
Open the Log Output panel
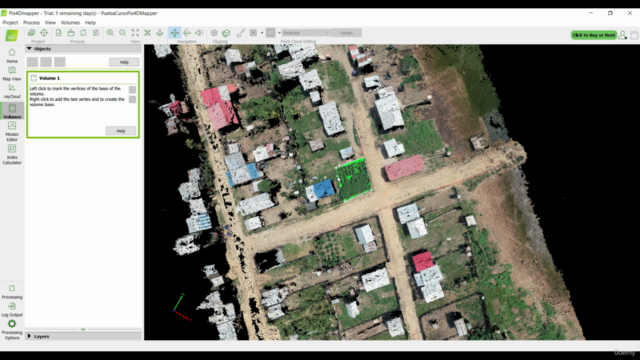(x=12, y=310)
